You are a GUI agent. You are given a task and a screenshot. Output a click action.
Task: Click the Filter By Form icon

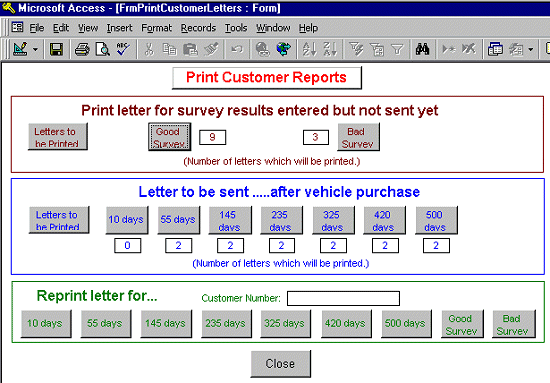(377, 49)
